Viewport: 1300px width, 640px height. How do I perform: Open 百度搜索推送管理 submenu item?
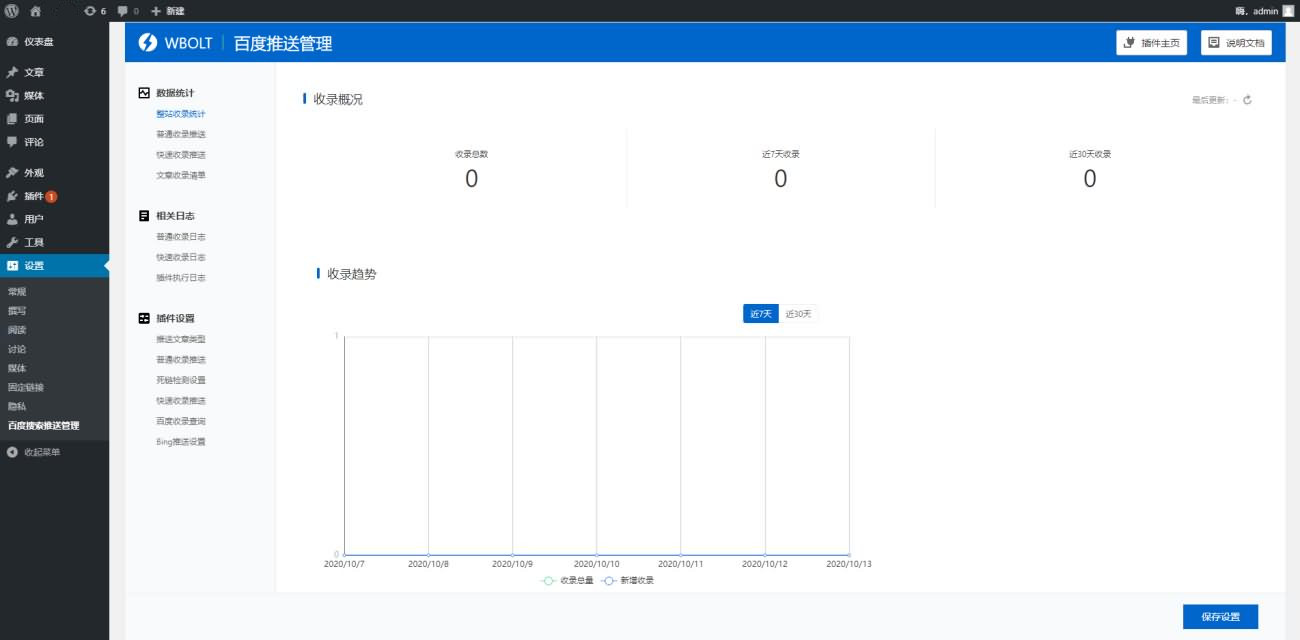tap(43, 426)
